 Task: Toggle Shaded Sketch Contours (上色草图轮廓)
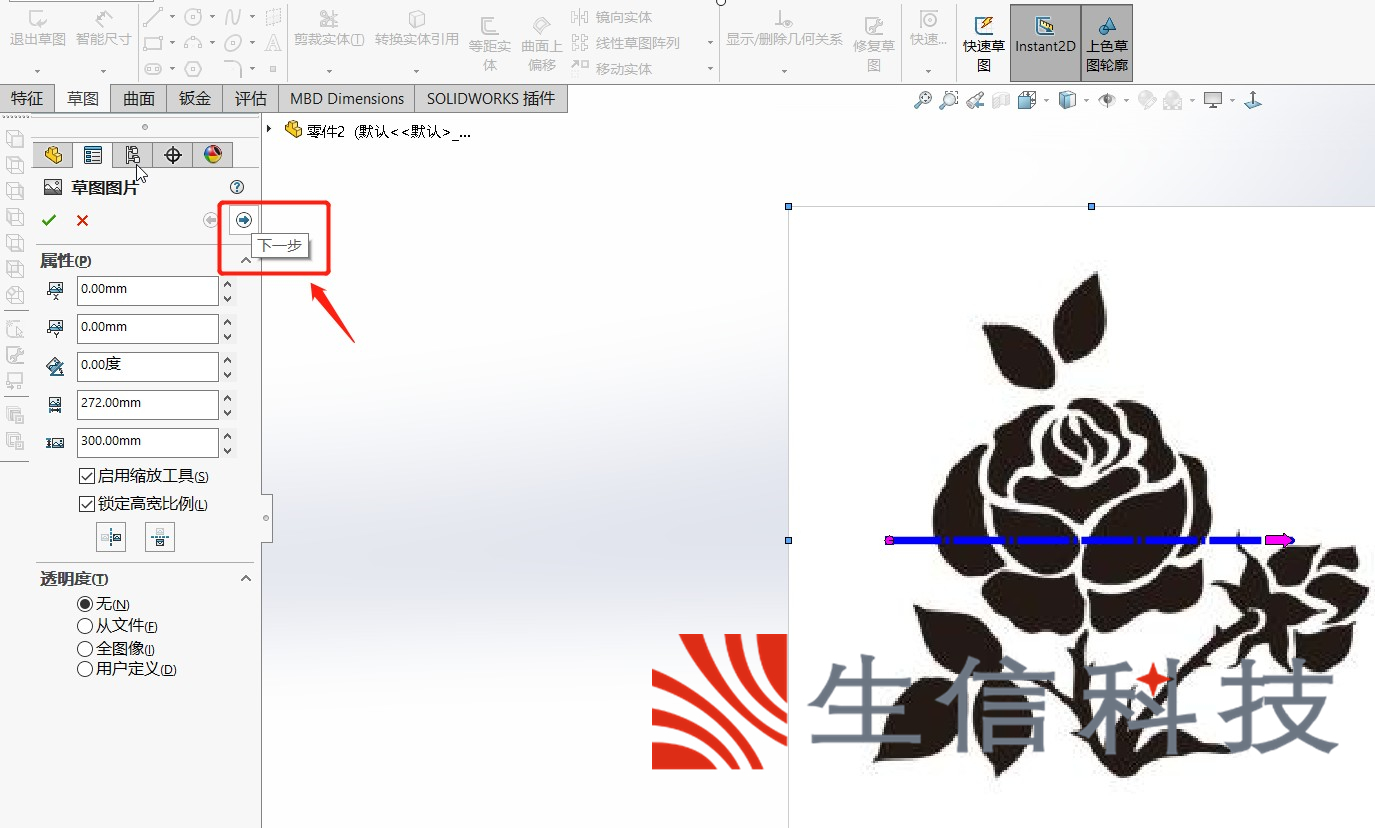coord(1107,42)
